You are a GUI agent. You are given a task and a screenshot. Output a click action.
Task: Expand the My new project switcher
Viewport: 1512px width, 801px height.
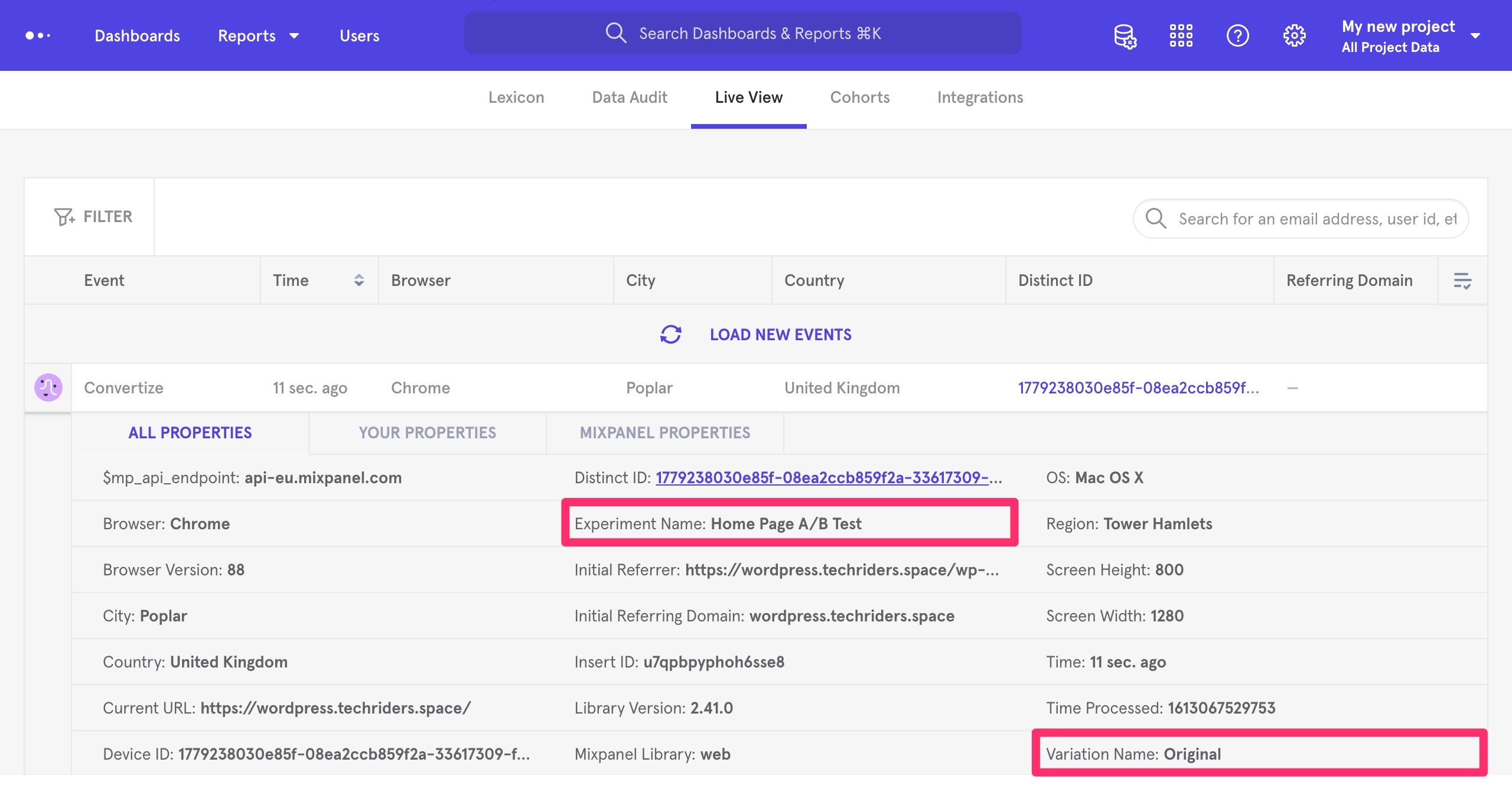point(1410,35)
